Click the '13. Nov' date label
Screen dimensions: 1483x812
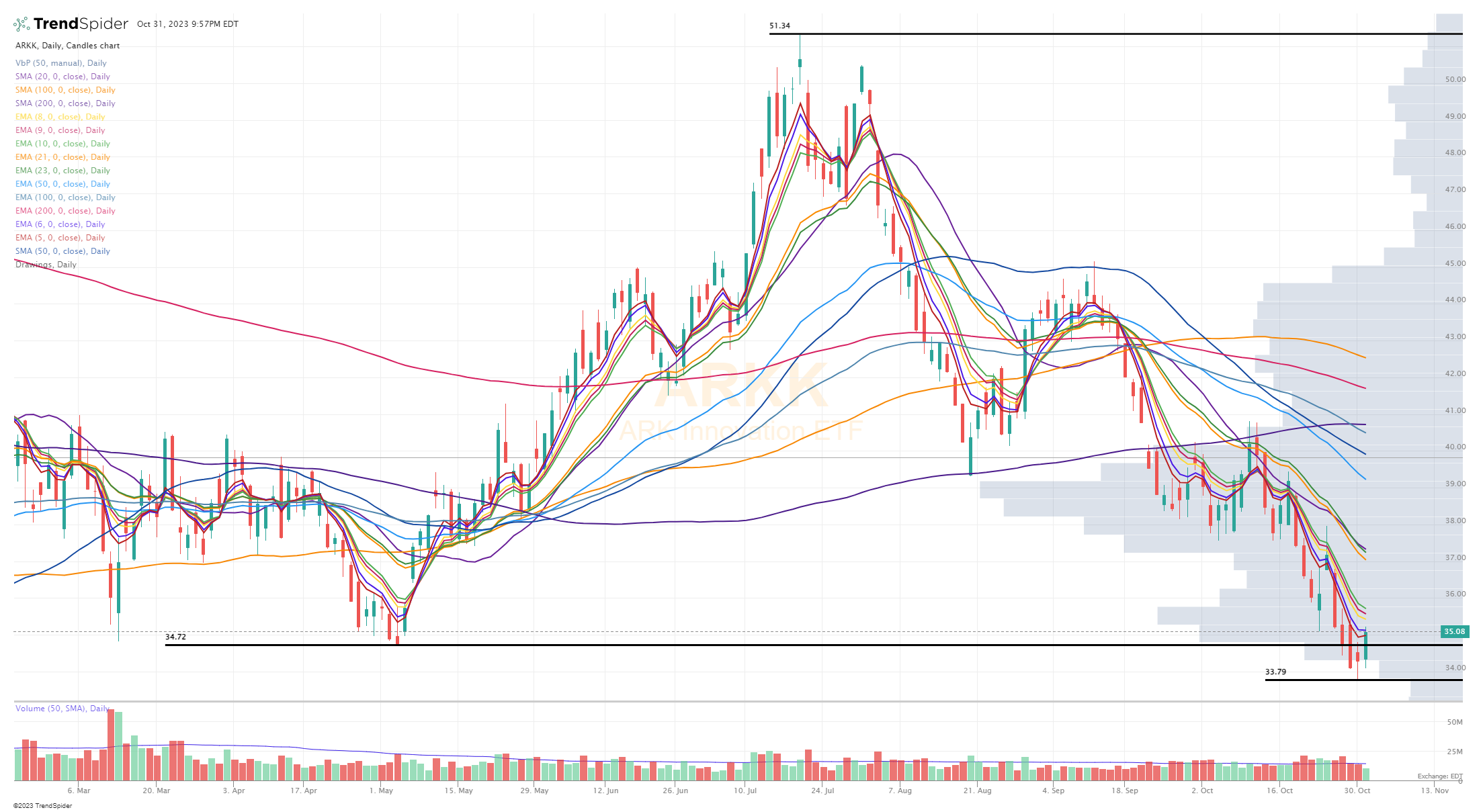tap(1435, 791)
